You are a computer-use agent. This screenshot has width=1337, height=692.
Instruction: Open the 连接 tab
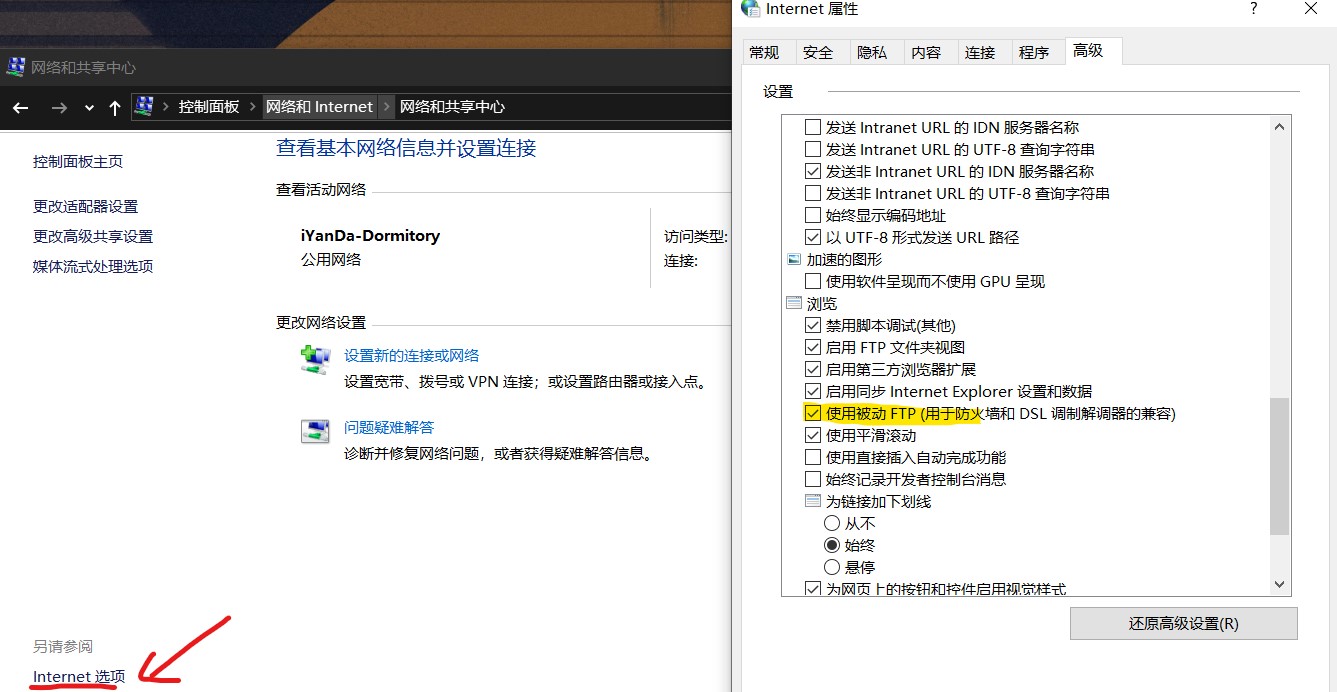pos(979,52)
